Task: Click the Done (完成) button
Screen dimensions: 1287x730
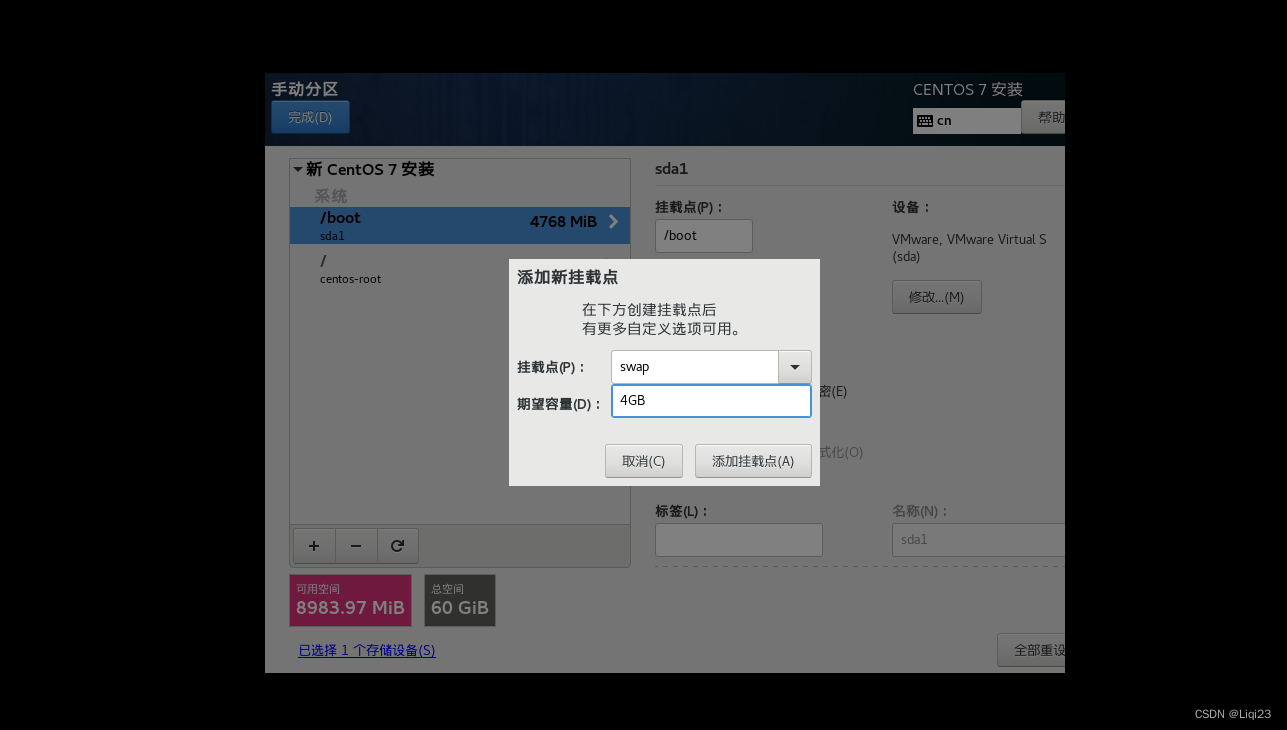Action: [x=310, y=117]
